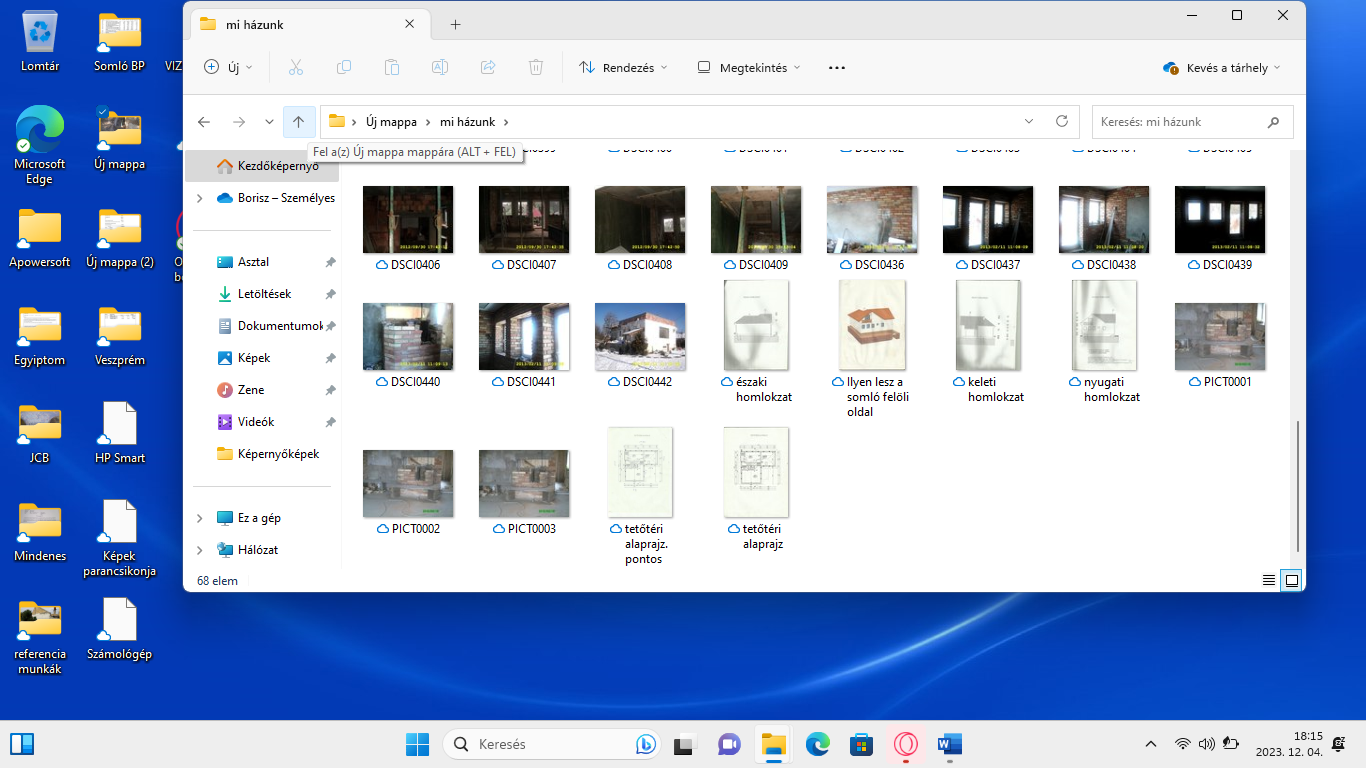Switch to the large thumbnails view toggle
The image size is (1366, 768).
coord(1292,580)
